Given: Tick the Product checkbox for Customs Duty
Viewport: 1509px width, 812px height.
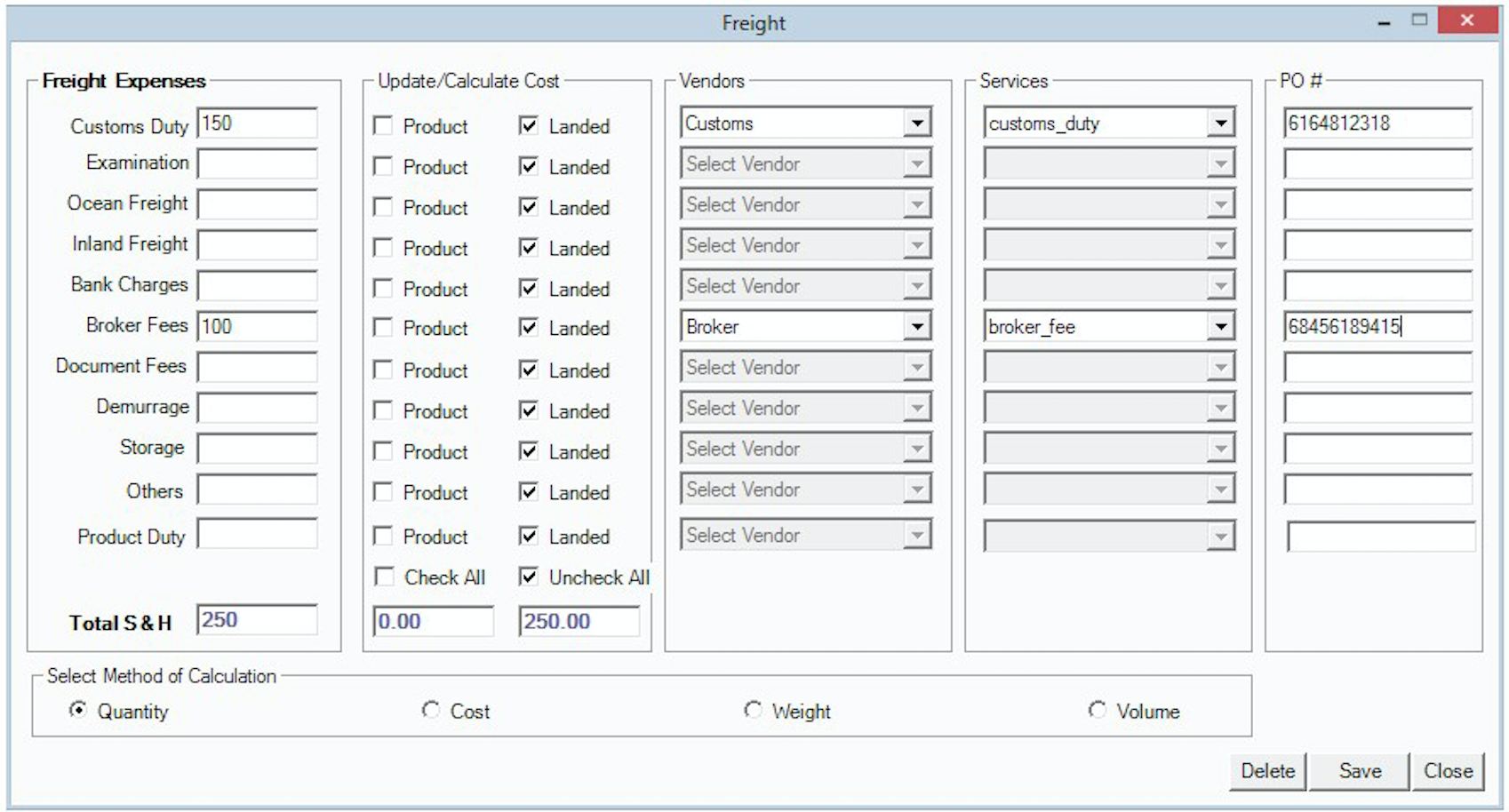Looking at the screenshot, I should [x=383, y=126].
